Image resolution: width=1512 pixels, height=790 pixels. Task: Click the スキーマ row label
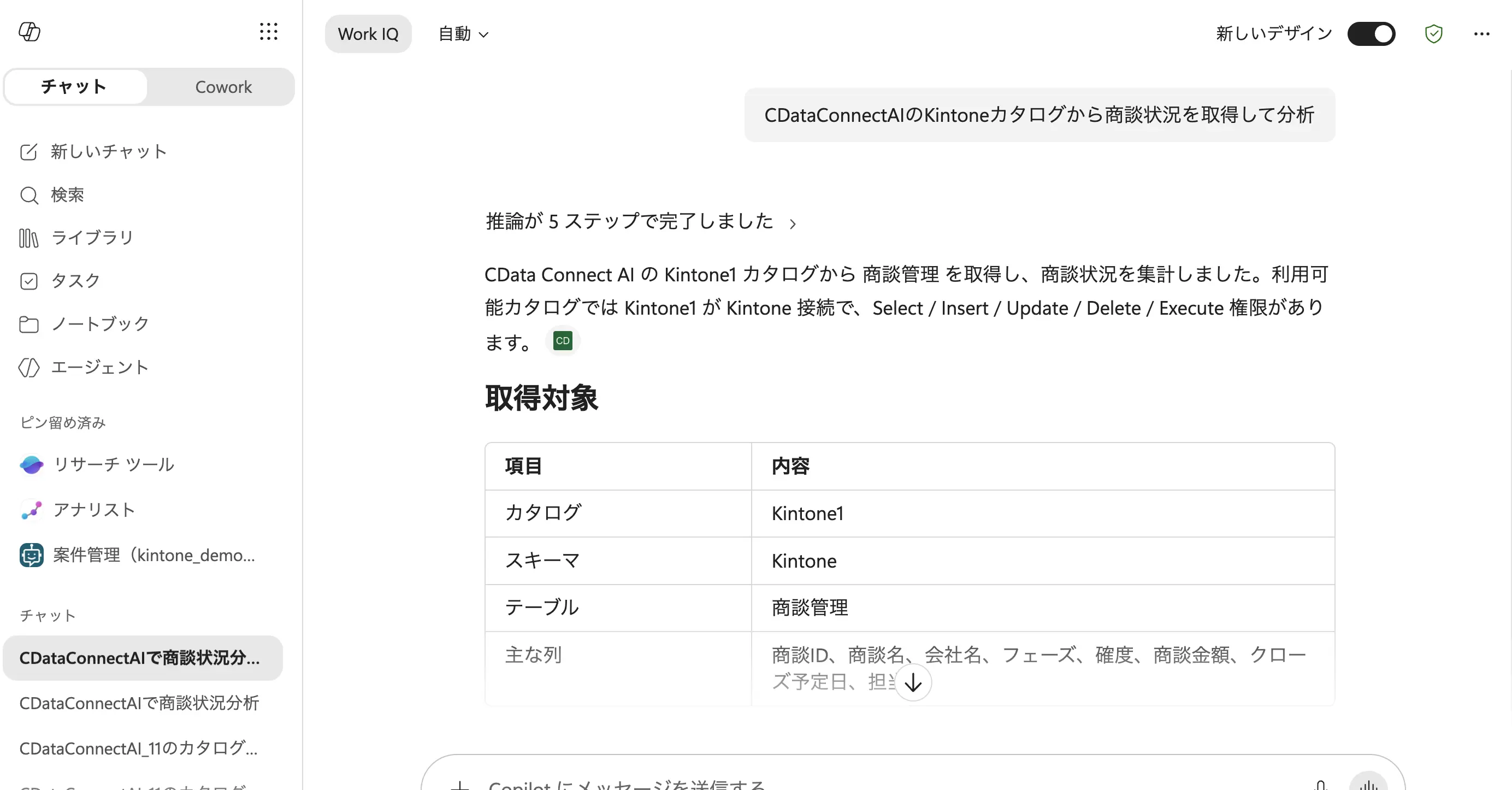coord(542,561)
